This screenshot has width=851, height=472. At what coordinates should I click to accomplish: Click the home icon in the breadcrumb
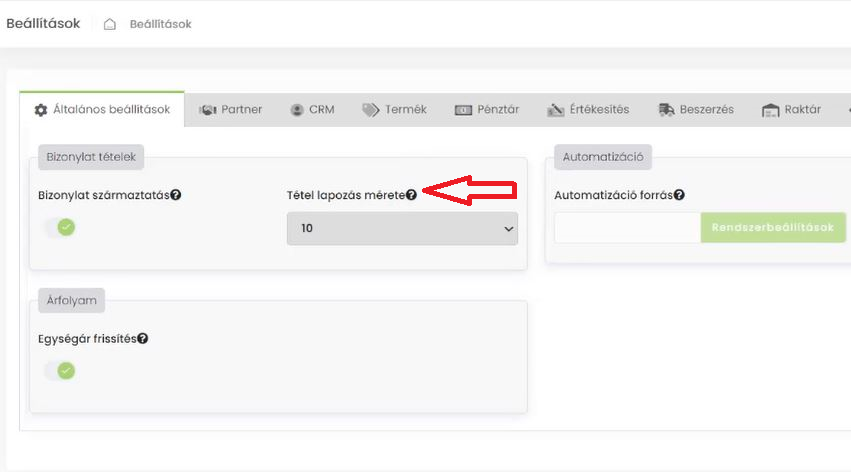[110, 24]
